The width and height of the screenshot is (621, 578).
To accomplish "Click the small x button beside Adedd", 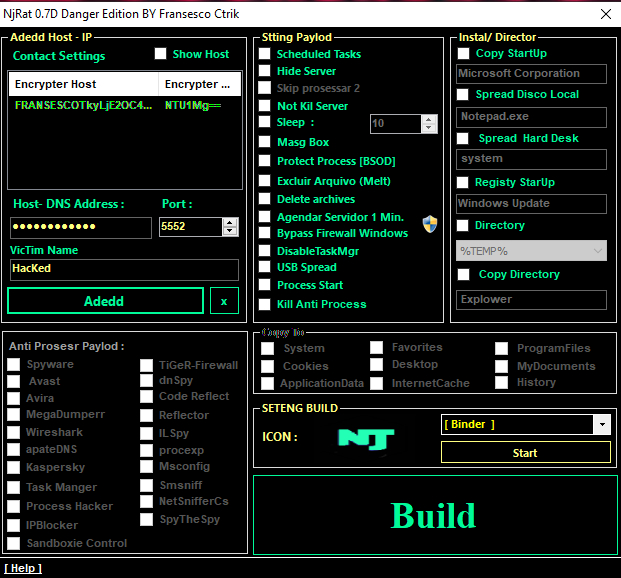I will coord(223,301).
